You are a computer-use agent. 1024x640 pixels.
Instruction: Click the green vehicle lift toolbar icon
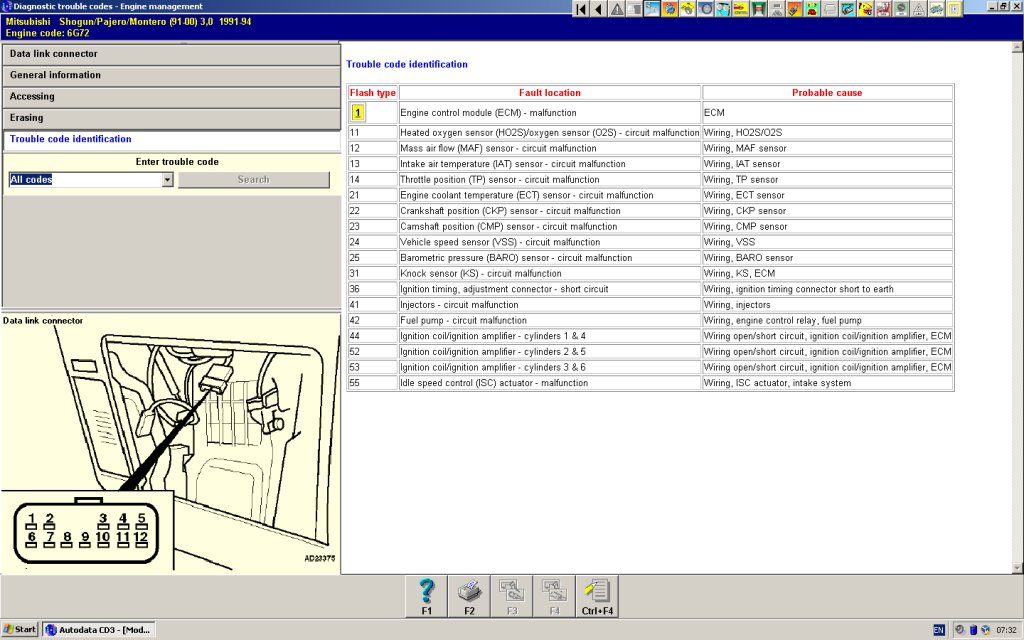(x=759, y=9)
